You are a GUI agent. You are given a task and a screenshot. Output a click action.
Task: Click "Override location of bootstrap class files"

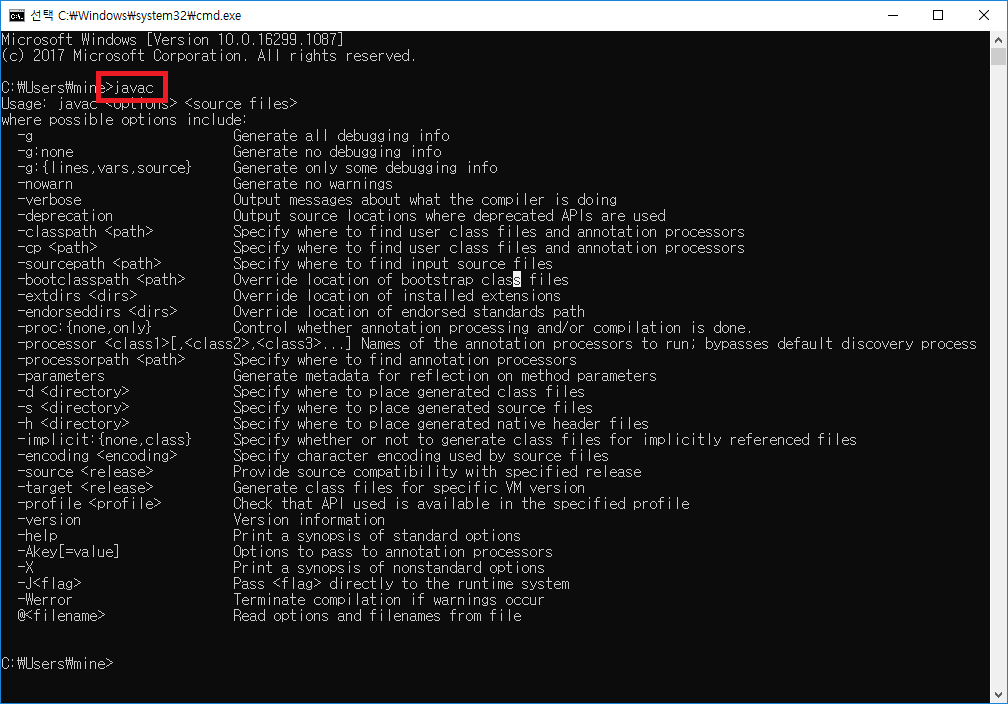(401, 280)
